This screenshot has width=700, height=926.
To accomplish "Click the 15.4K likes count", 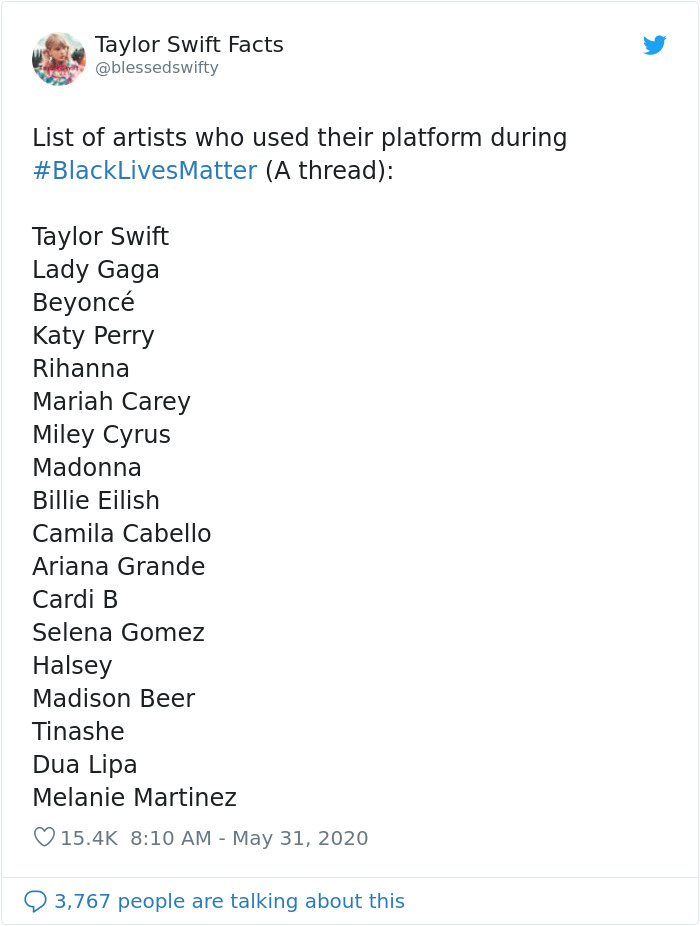I will pos(89,838).
